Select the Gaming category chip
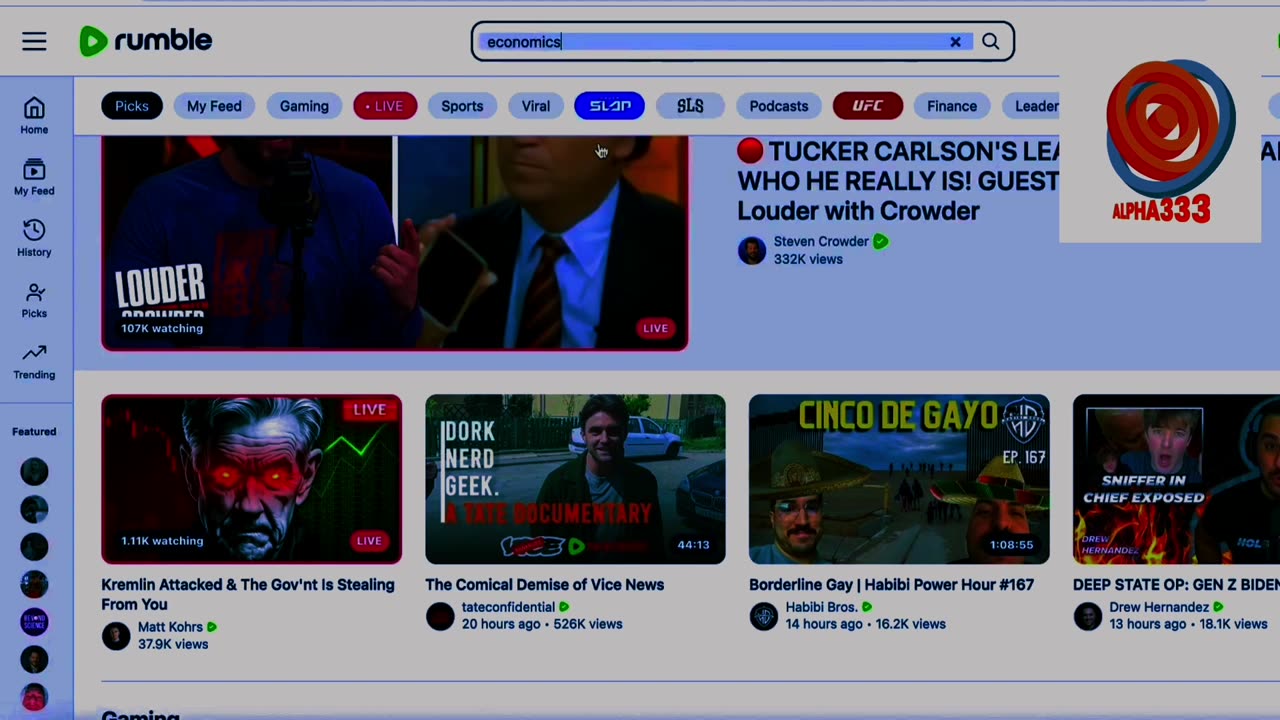The width and height of the screenshot is (1280, 720). [x=304, y=106]
